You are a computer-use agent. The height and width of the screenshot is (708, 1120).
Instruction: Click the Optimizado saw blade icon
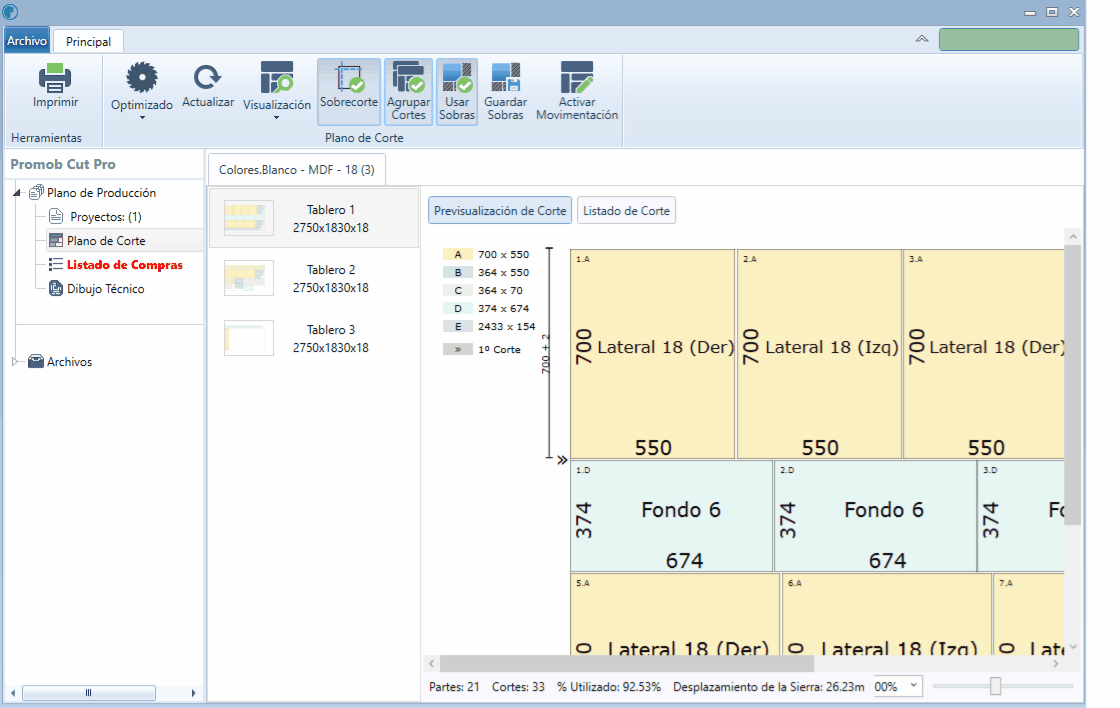(142, 78)
